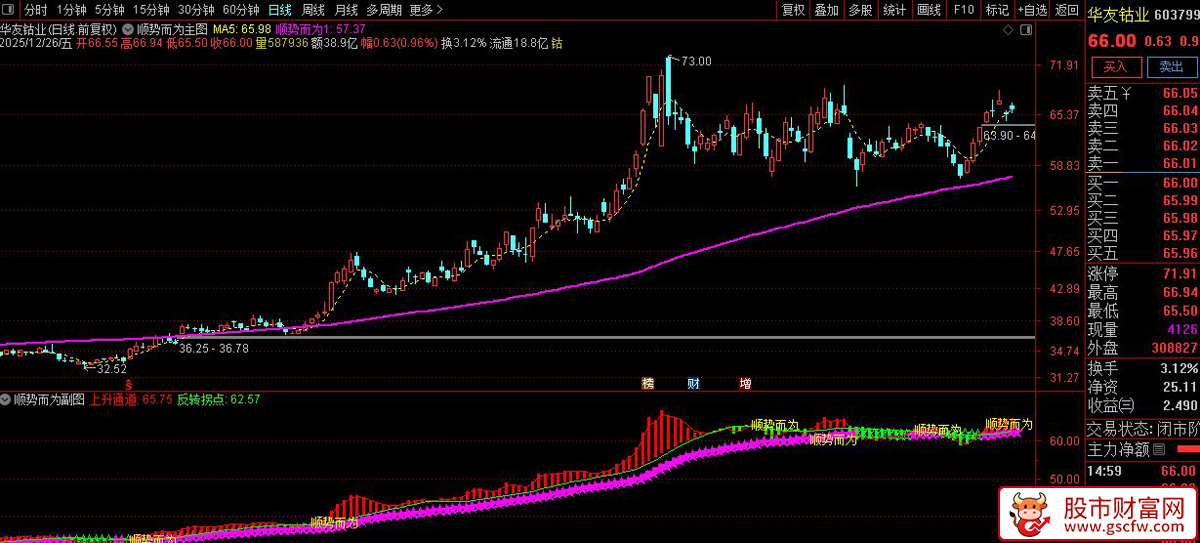
Task: Select the 日线 daily period
Action: click(280, 10)
